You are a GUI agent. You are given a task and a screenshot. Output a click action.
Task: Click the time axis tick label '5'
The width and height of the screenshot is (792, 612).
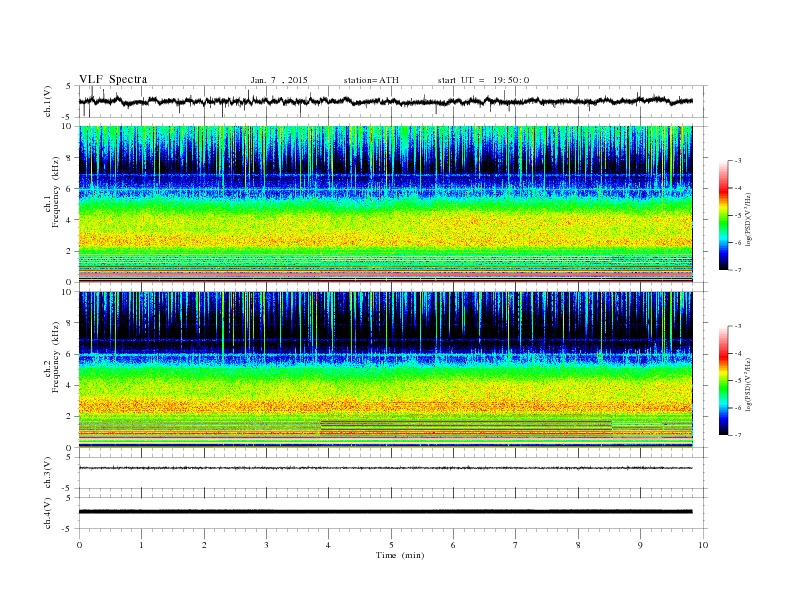(x=391, y=545)
